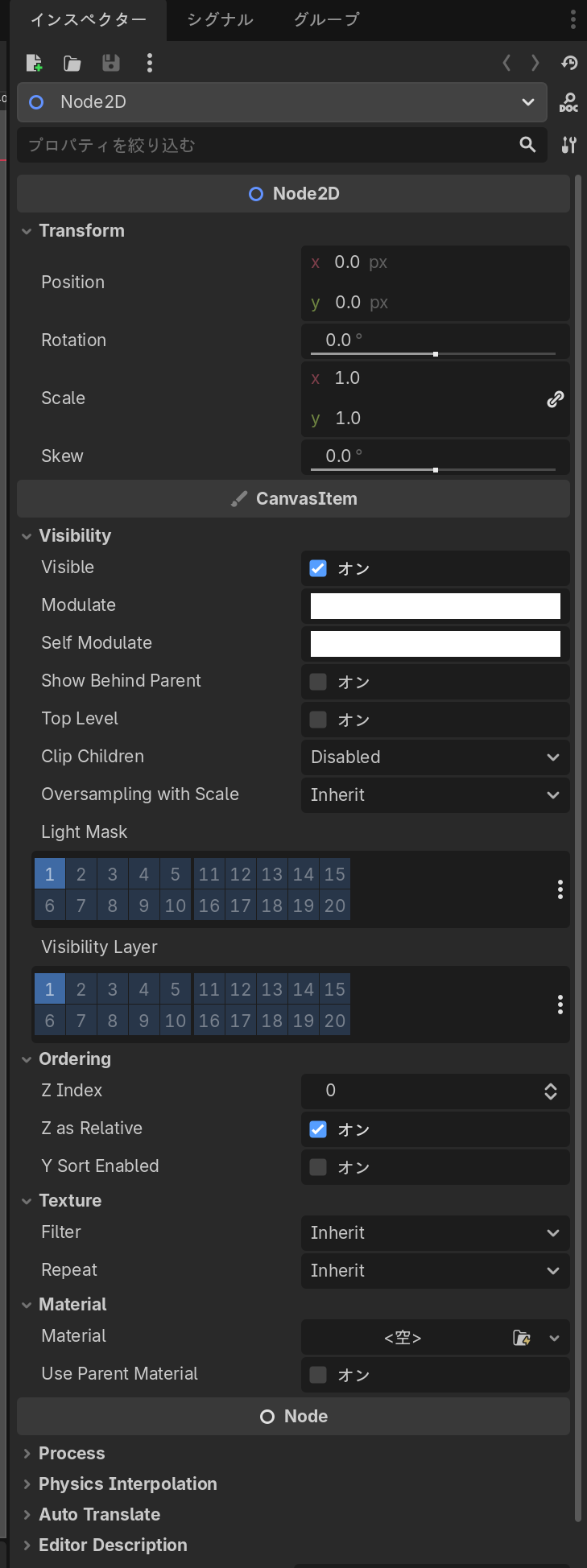The image size is (587, 1568).
Task: Toggle Light Mask layer 20
Action: [335, 906]
